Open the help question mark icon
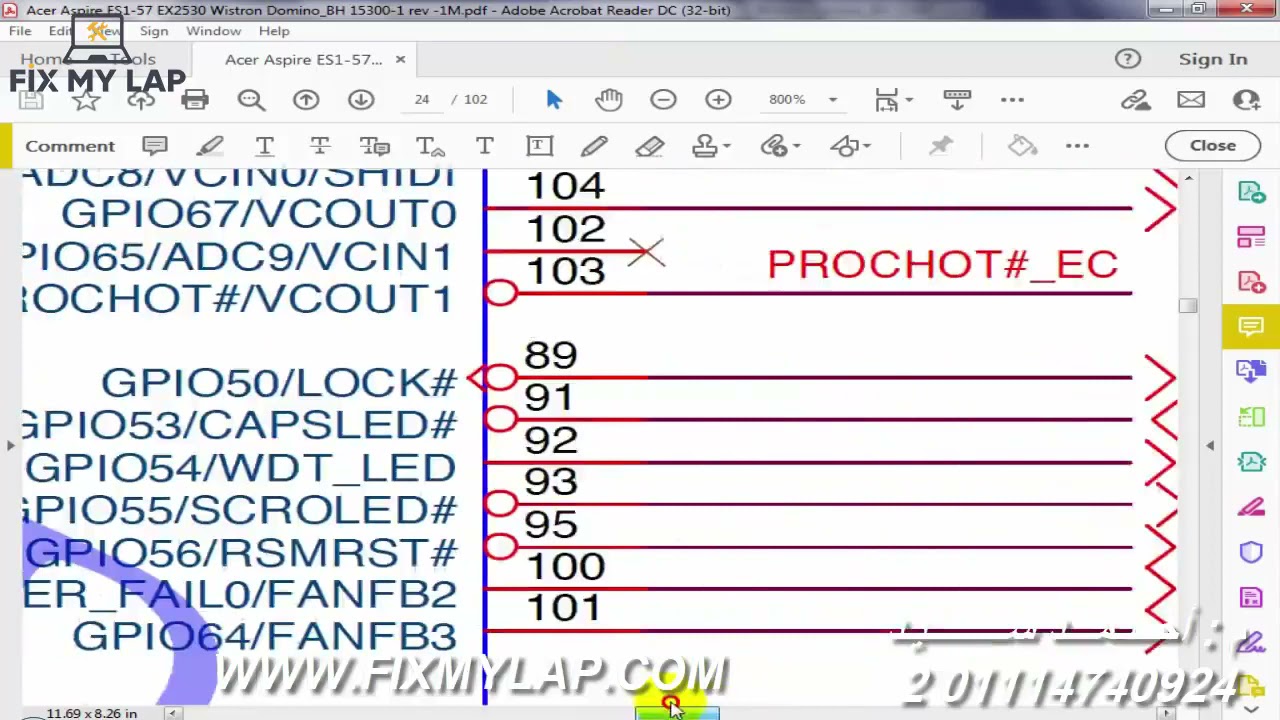Image resolution: width=1280 pixels, height=720 pixels. [x=1128, y=59]
